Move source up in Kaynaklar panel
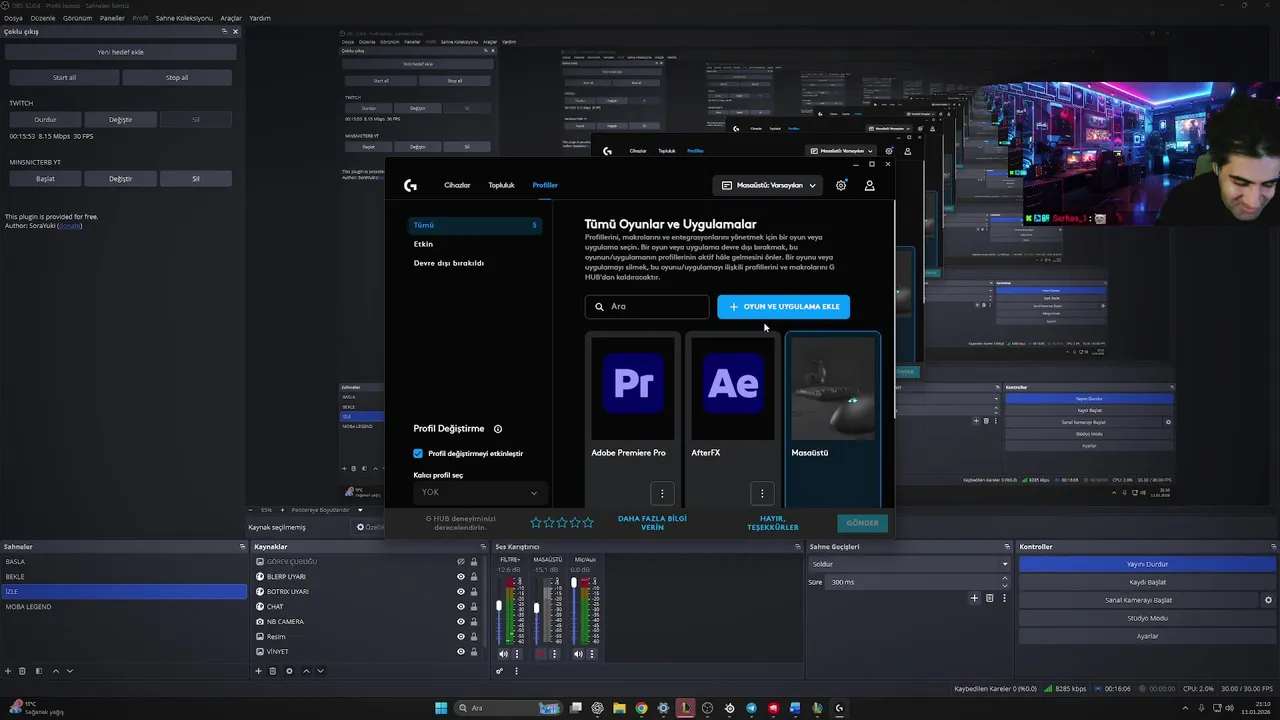Image resolution: width=1280 pixels, height=720 pixels. click(306, 671)
